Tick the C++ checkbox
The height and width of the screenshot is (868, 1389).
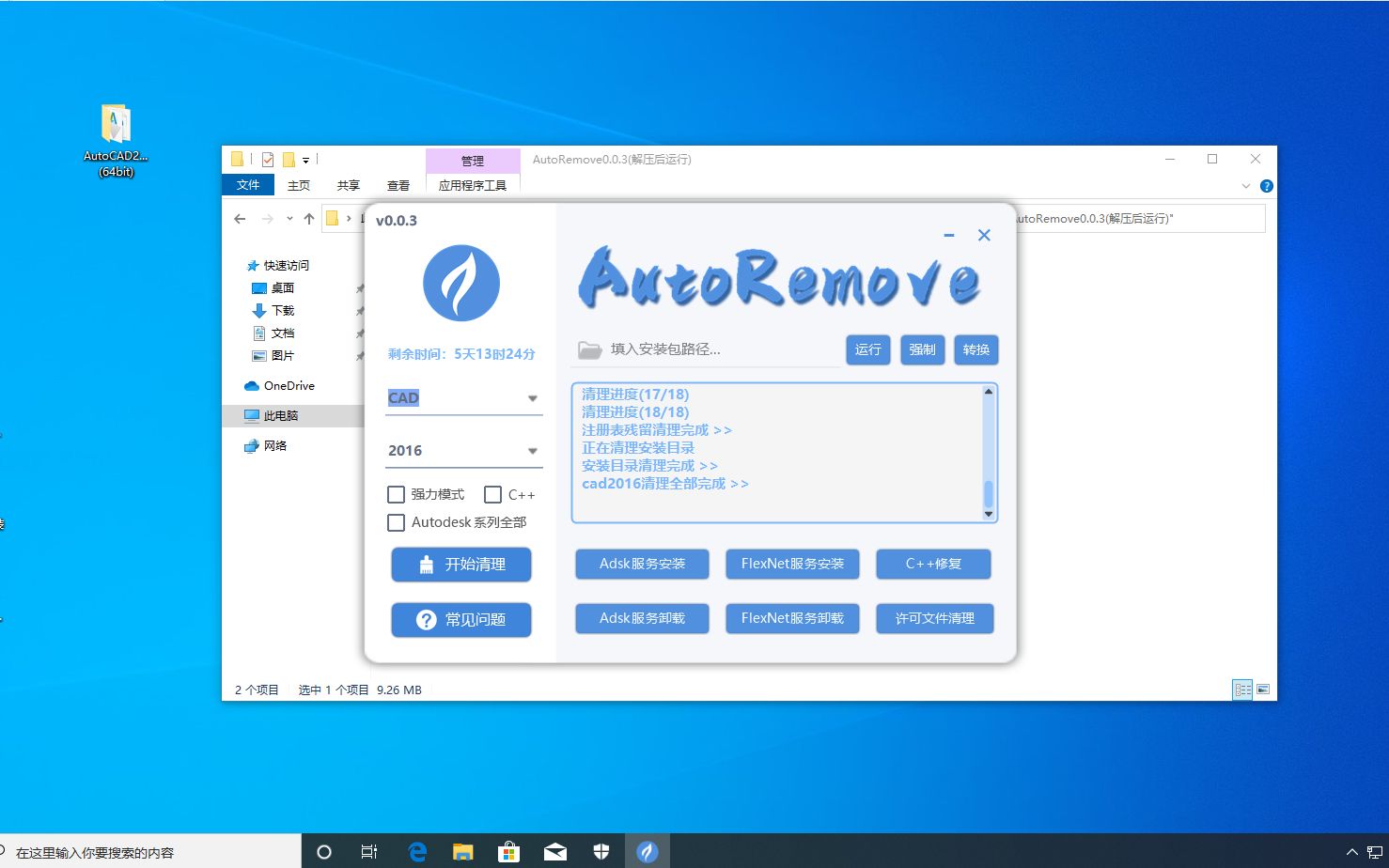tap(492, 494)
